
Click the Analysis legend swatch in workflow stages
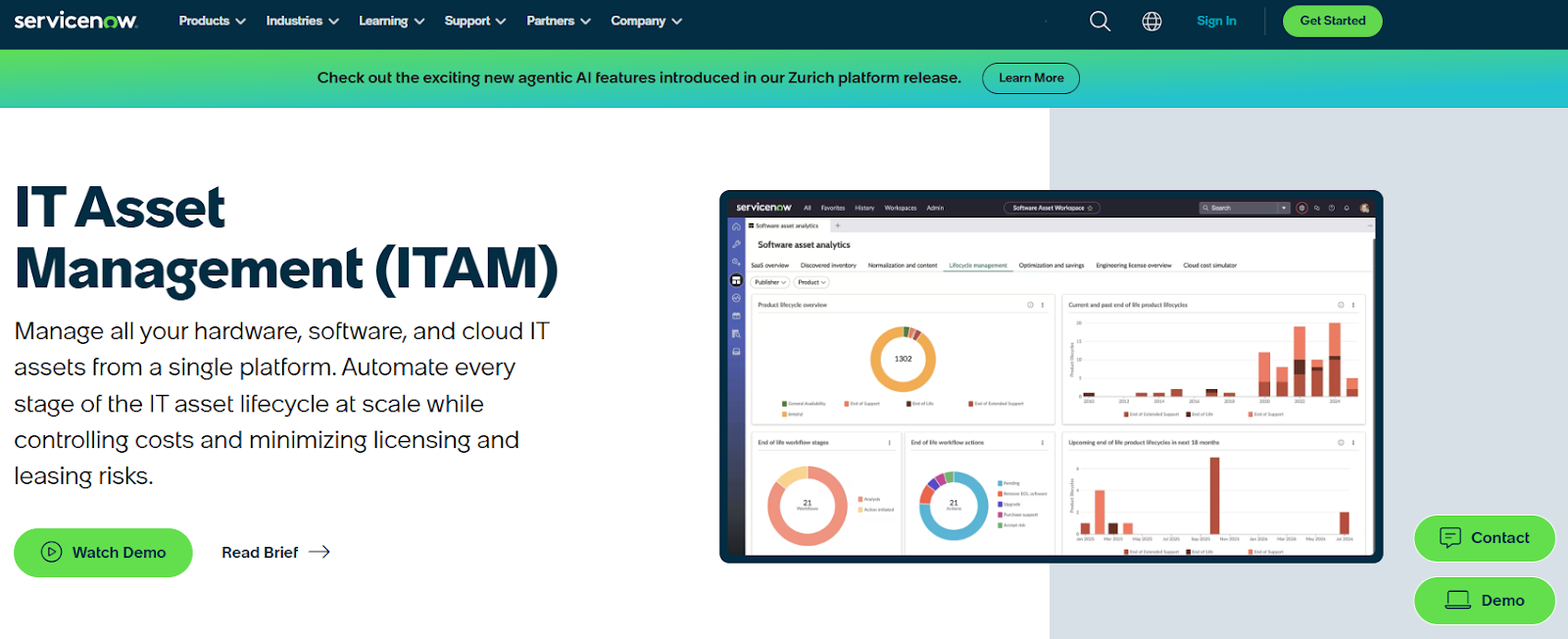point(860,499)
